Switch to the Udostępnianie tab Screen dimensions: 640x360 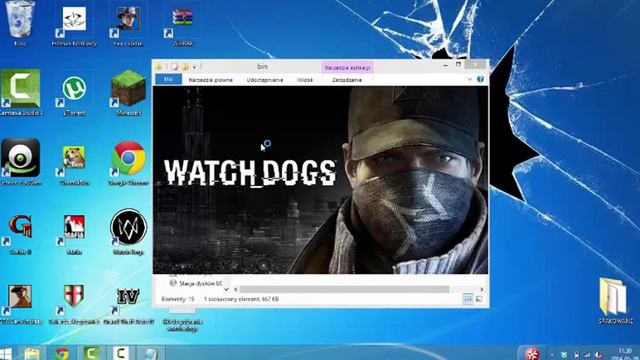(x=264, y=80)
